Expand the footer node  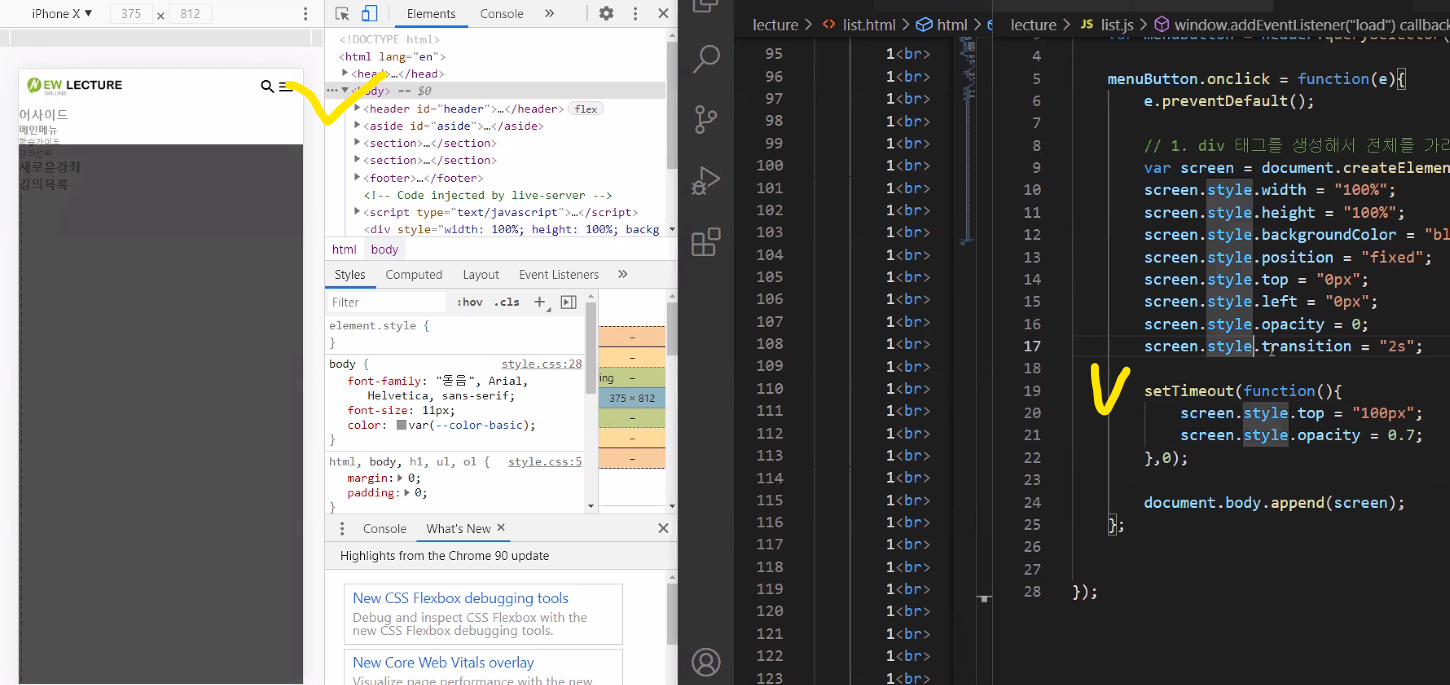pos(358,178)
